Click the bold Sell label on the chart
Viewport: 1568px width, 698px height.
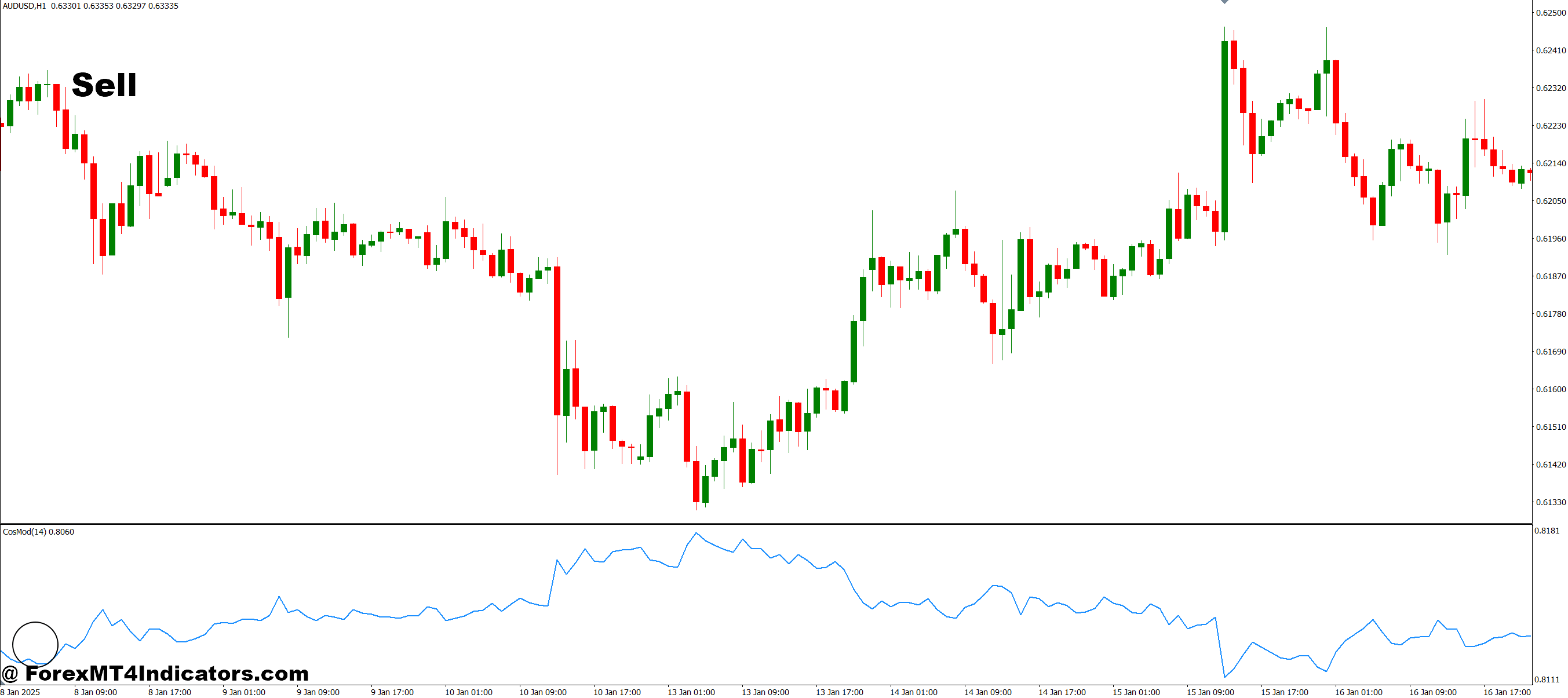105,85
